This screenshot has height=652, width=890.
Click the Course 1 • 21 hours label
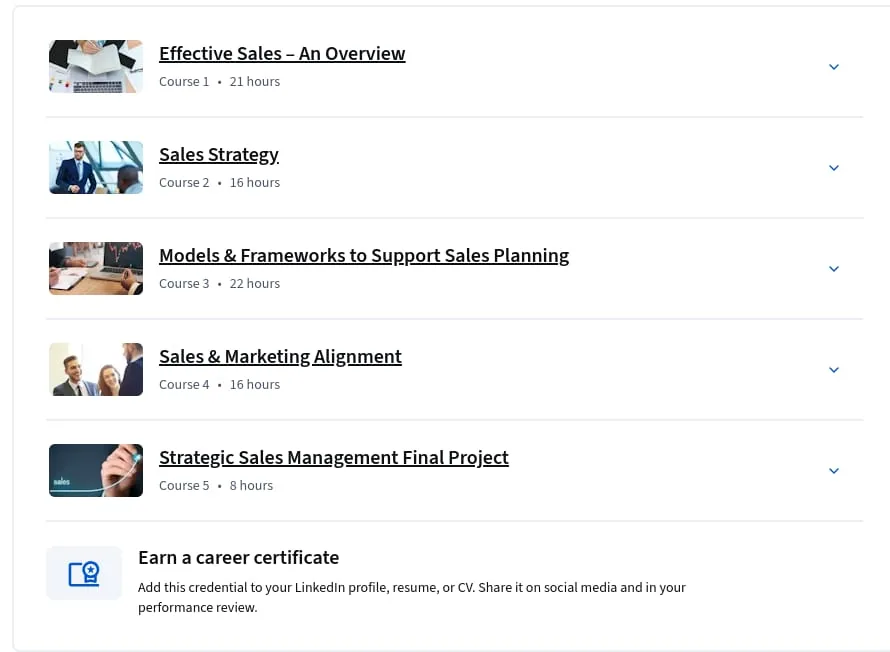pyautogui.click(x=220, y=82)
